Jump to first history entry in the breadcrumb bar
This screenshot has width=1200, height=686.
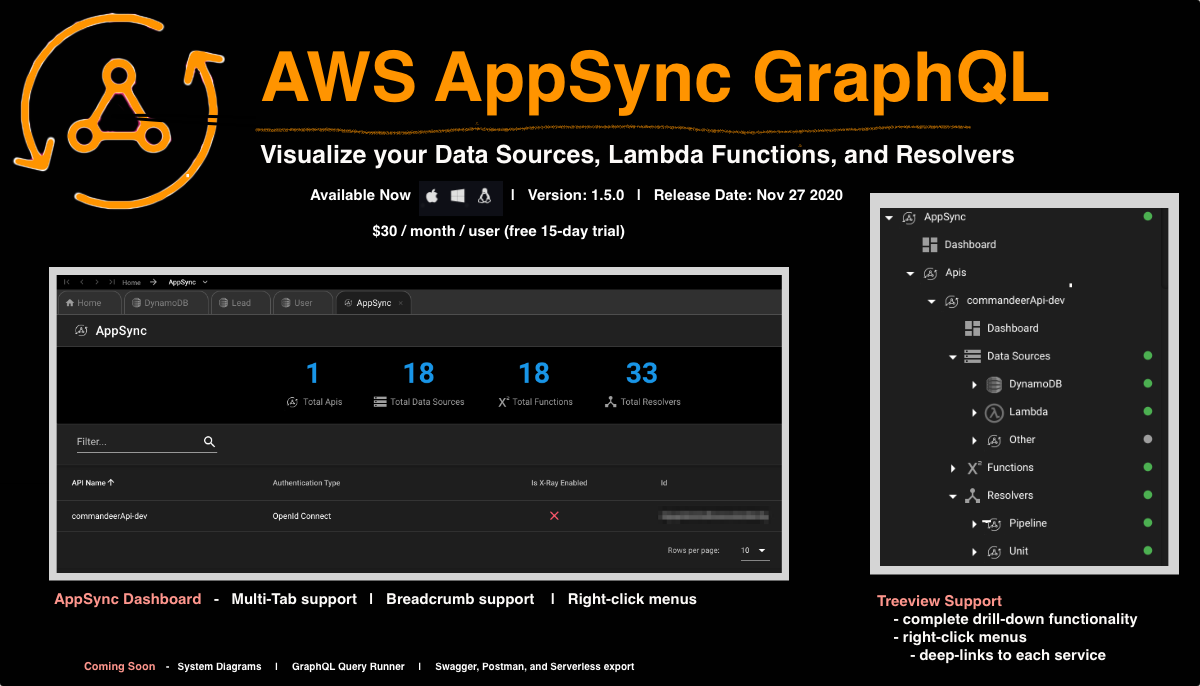pyautogui.click(x=67, y=282)
